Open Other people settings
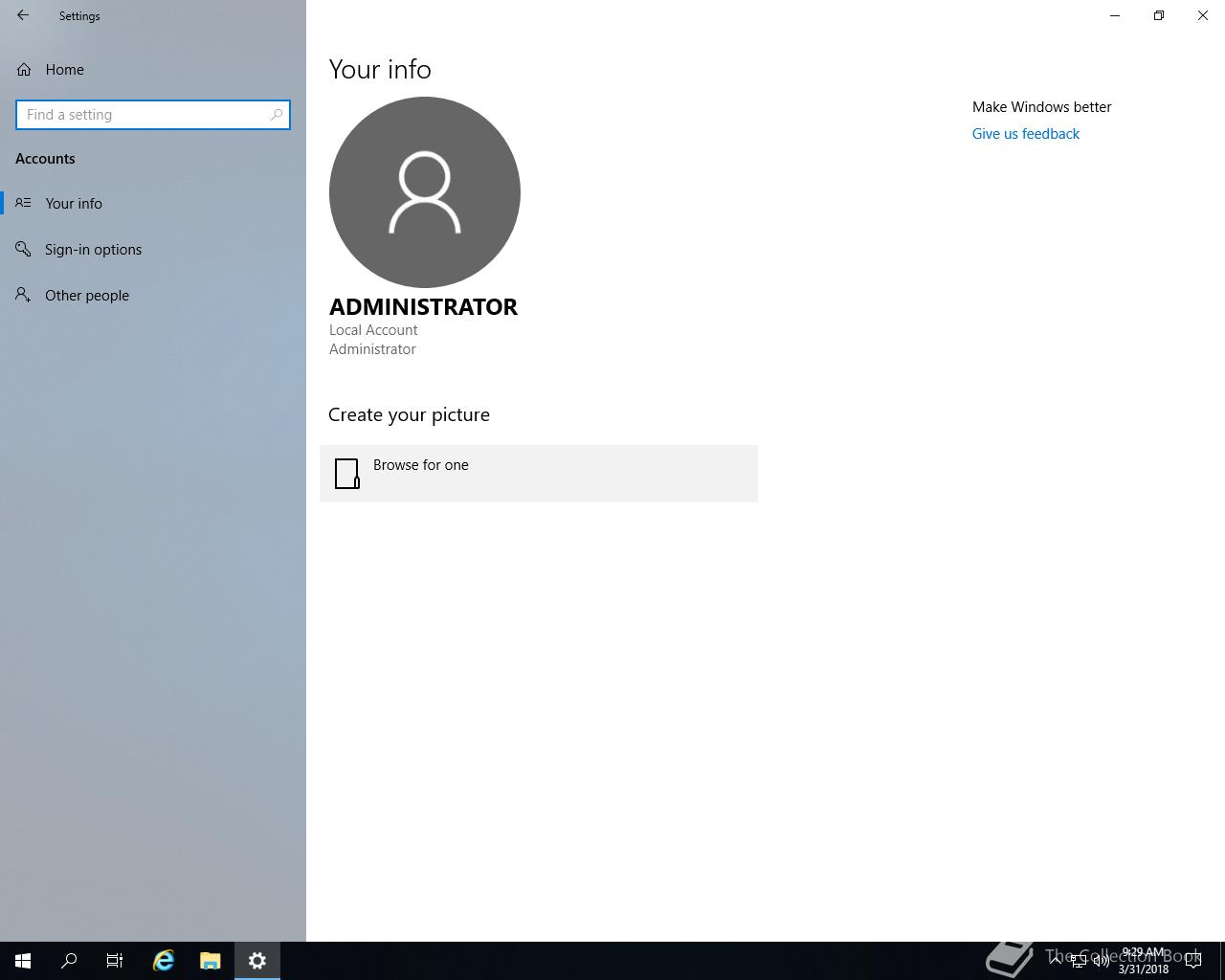1225x980 pixels. coord(153,296)
